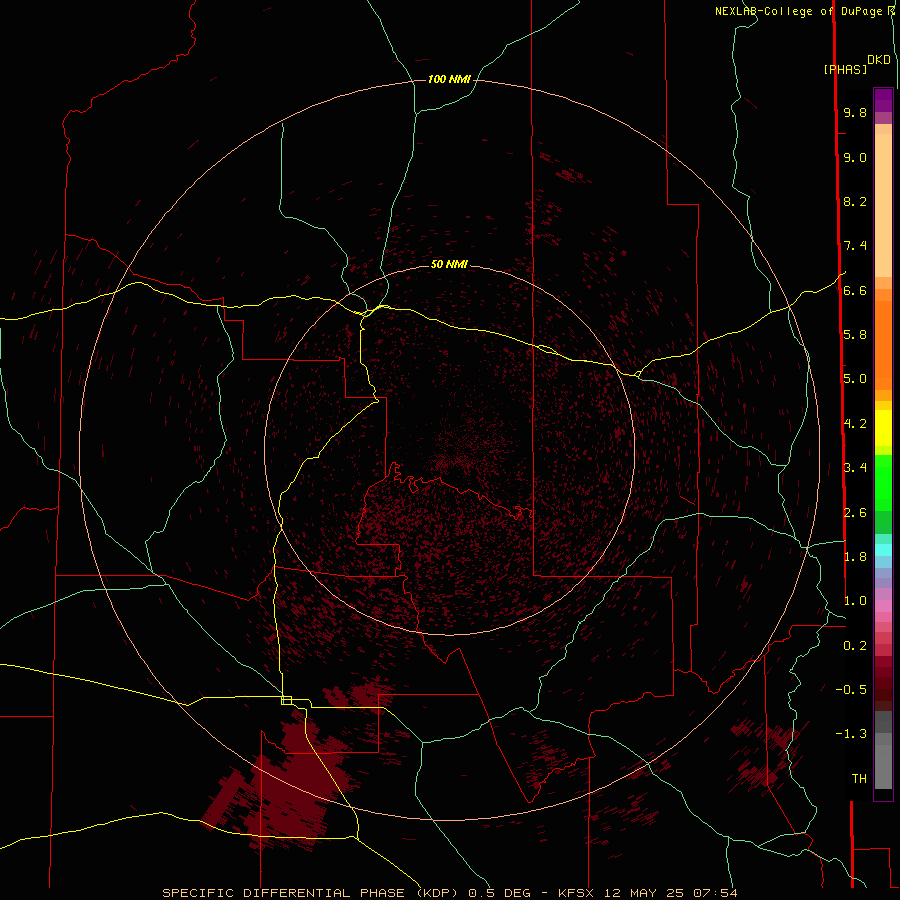
Task: Click the 8.2 value on the color scale
Action: 855,202
